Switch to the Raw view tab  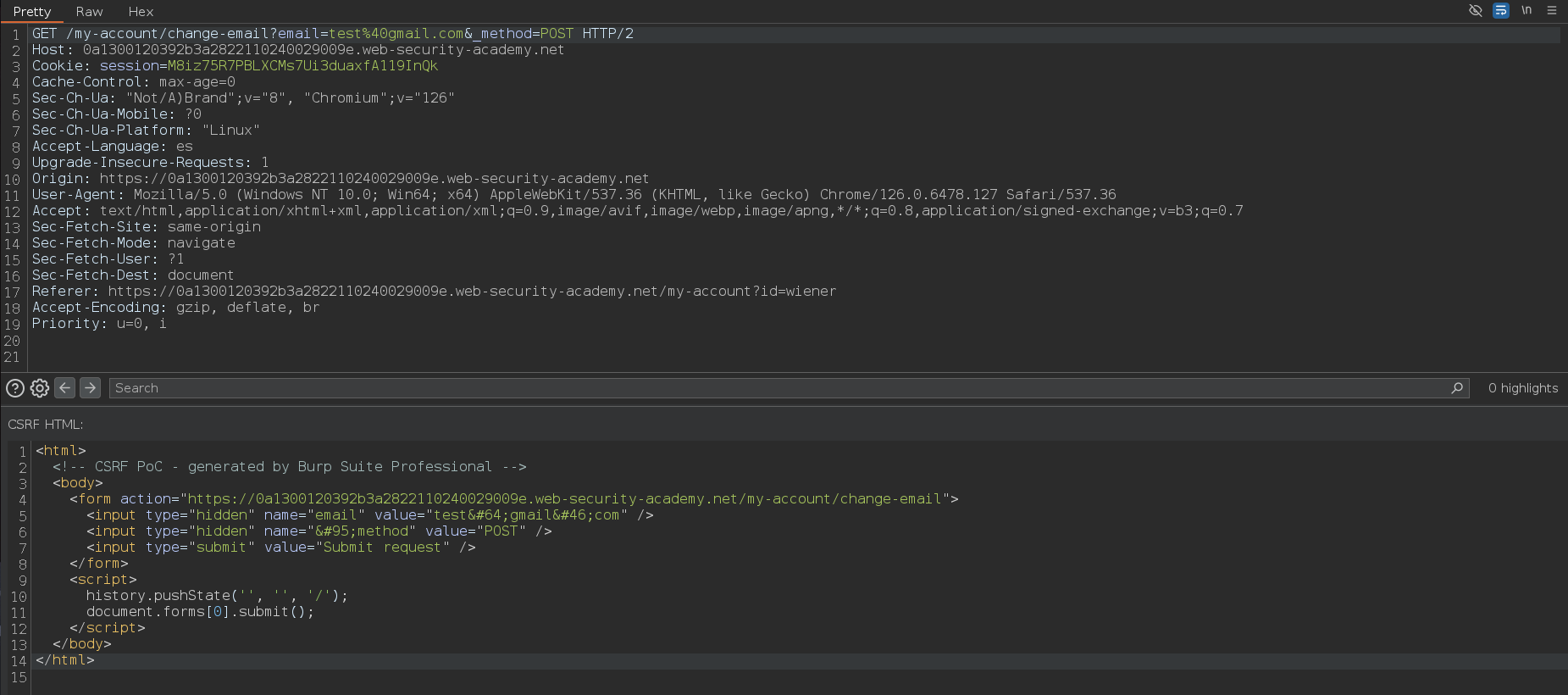[89, 12]
